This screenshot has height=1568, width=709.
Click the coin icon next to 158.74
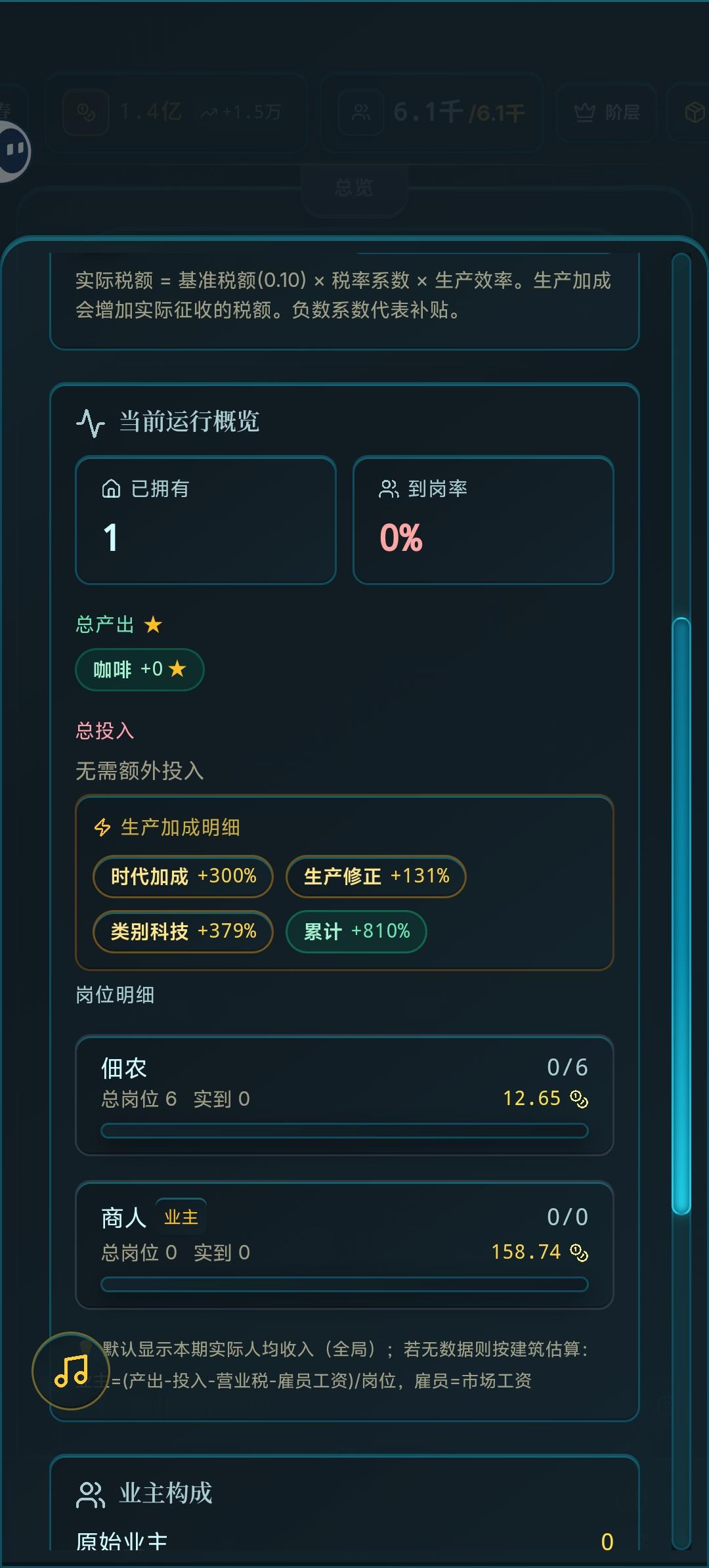tap(579, 1252)
